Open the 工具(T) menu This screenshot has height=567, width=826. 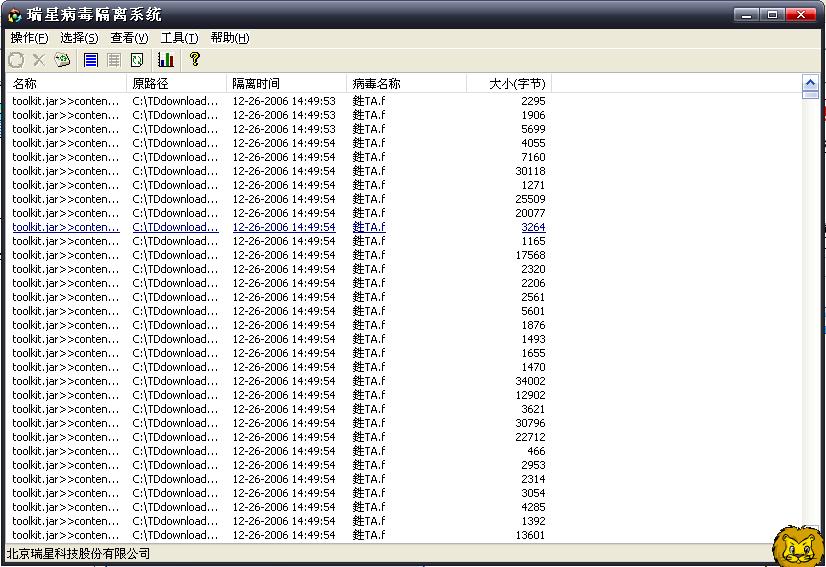pos(179,38)
